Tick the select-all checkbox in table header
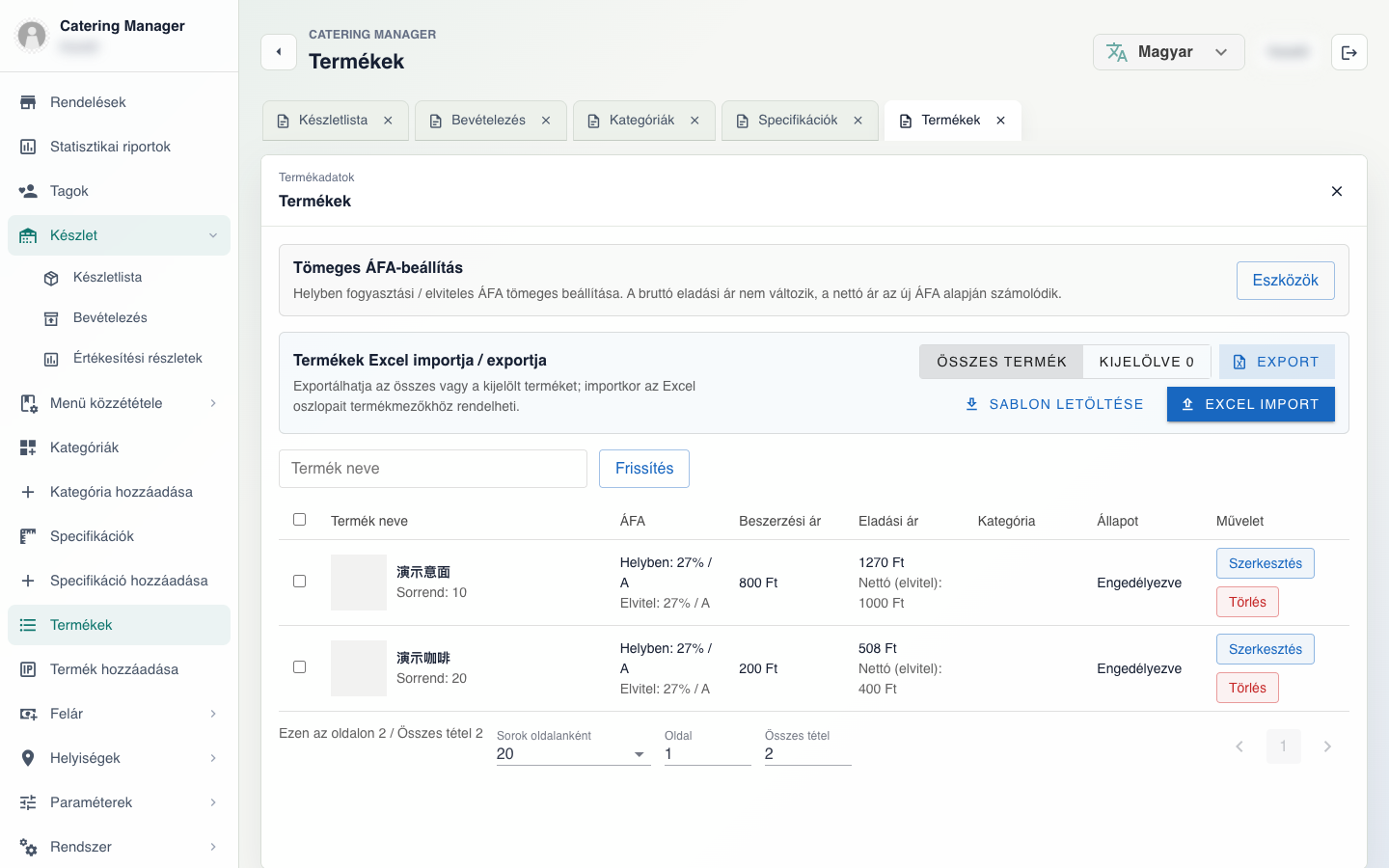The image size is (1389, 868). coord(299,520)
